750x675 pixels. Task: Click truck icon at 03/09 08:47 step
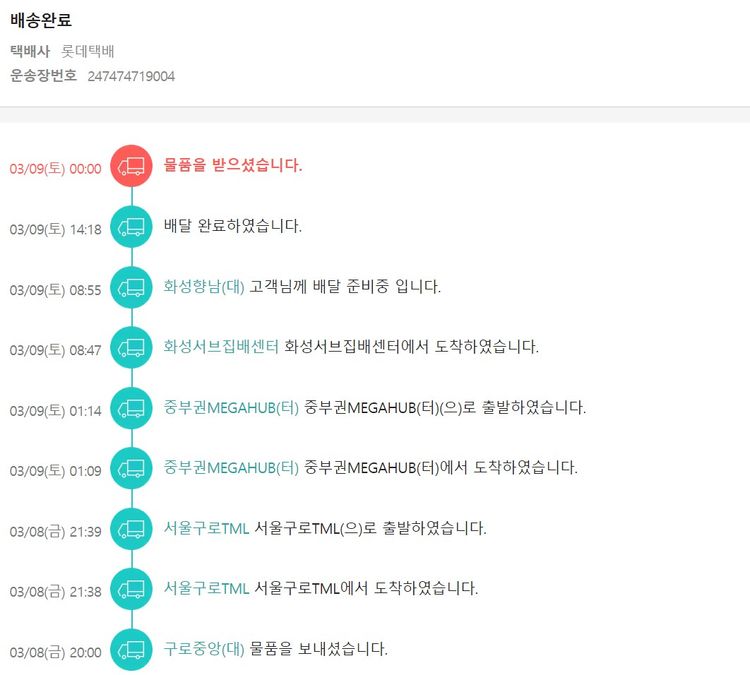(131, 348)
